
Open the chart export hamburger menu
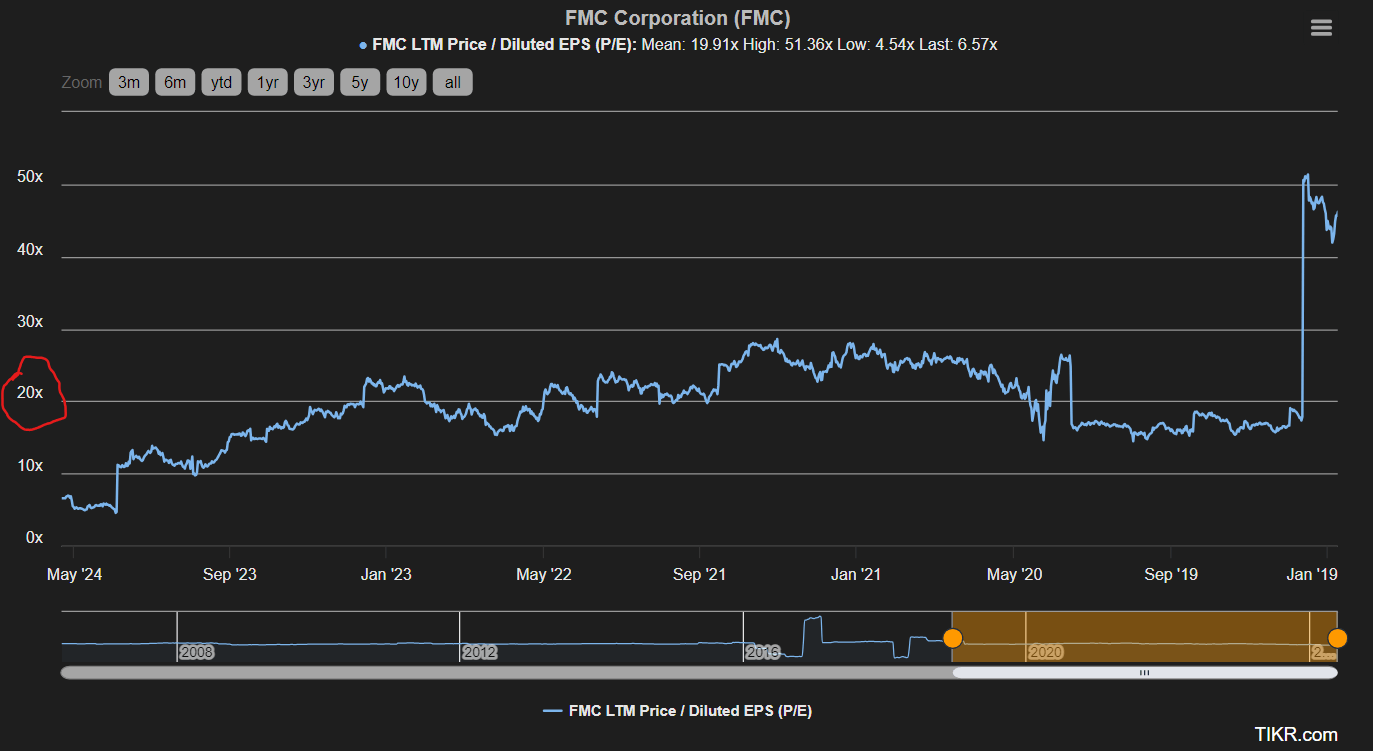(1320, 27)
